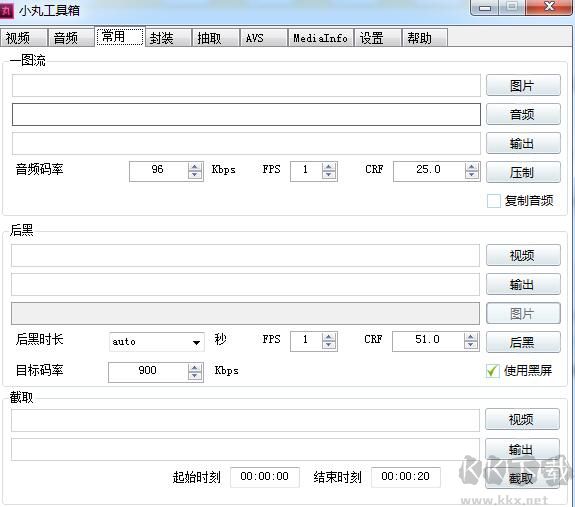The image size is (575, 507).
Task: Click the 压制 button
Action: [x=523, y=172]
